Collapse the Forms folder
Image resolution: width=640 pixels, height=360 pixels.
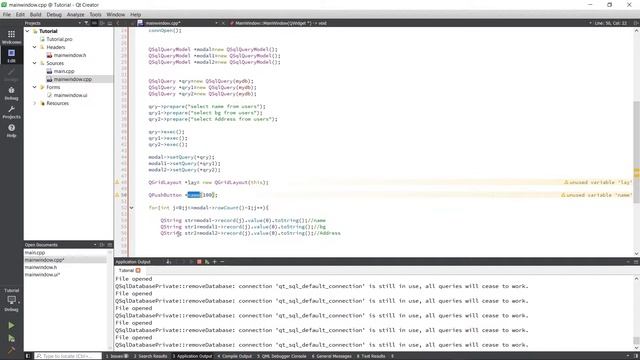point(35,87)
